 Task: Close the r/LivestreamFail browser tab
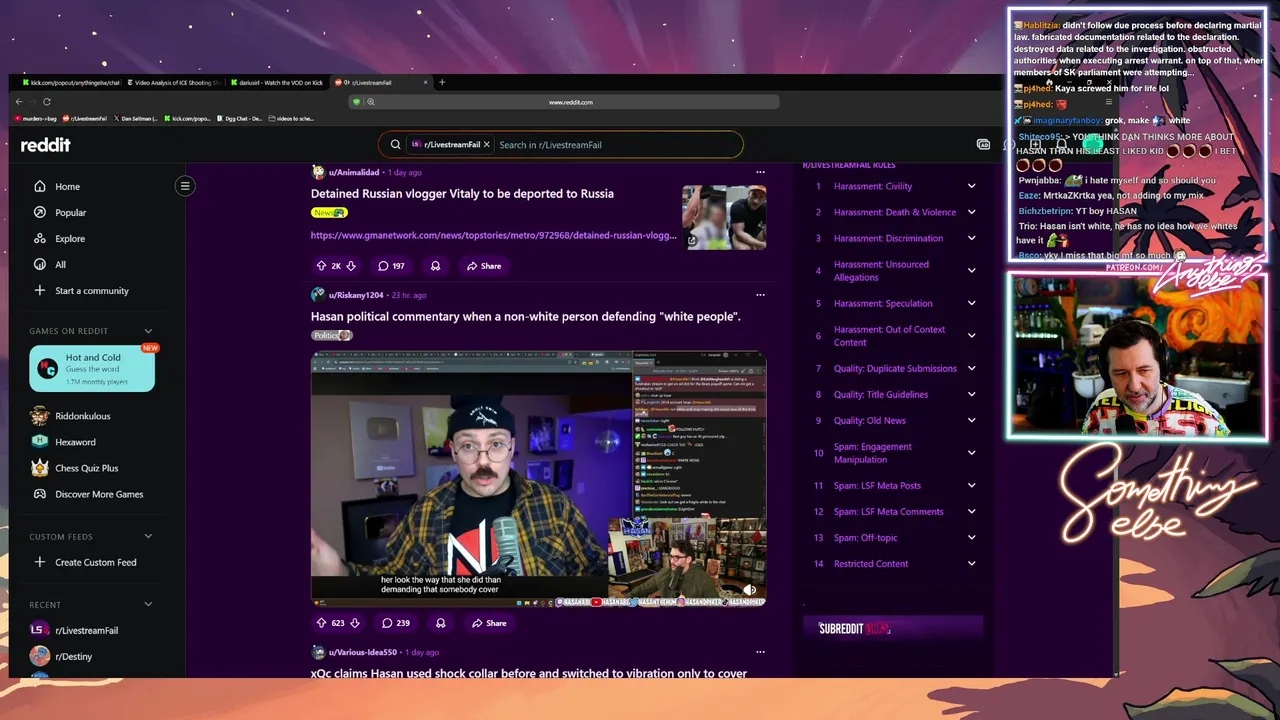(425, 82)
